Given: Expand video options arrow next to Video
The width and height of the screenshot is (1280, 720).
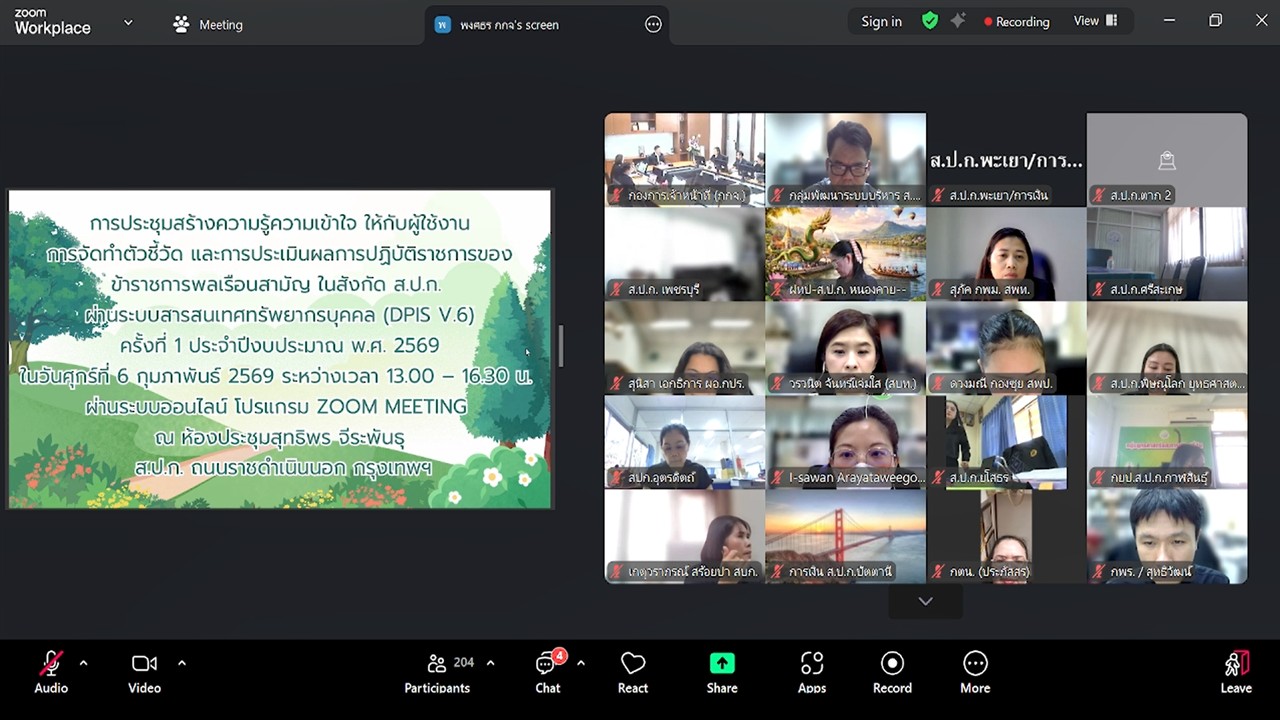Looking at the screenshot, I should 181,662.
